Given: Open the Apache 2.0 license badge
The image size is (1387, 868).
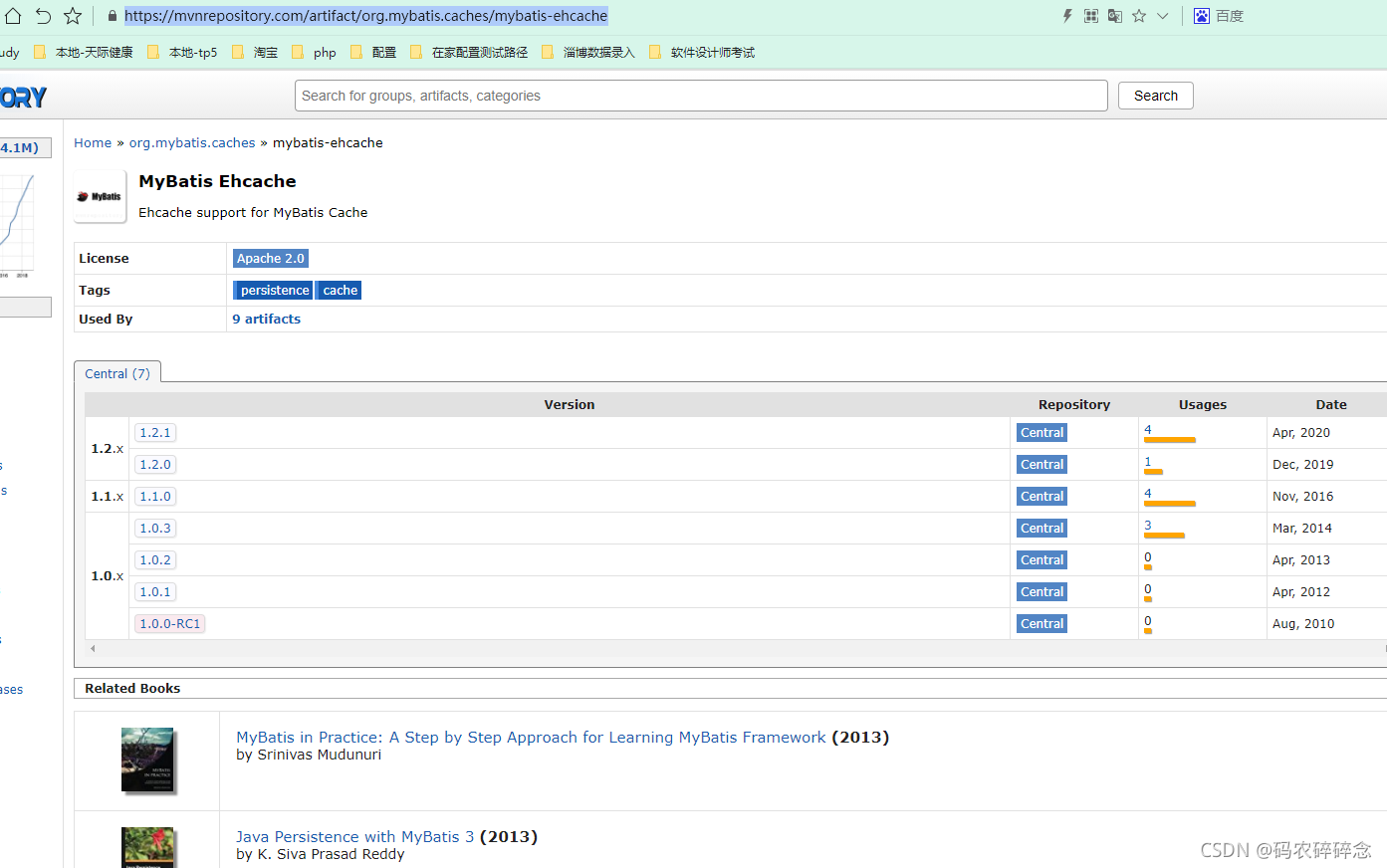Looking at the screenshot, I should click(271, 259).
